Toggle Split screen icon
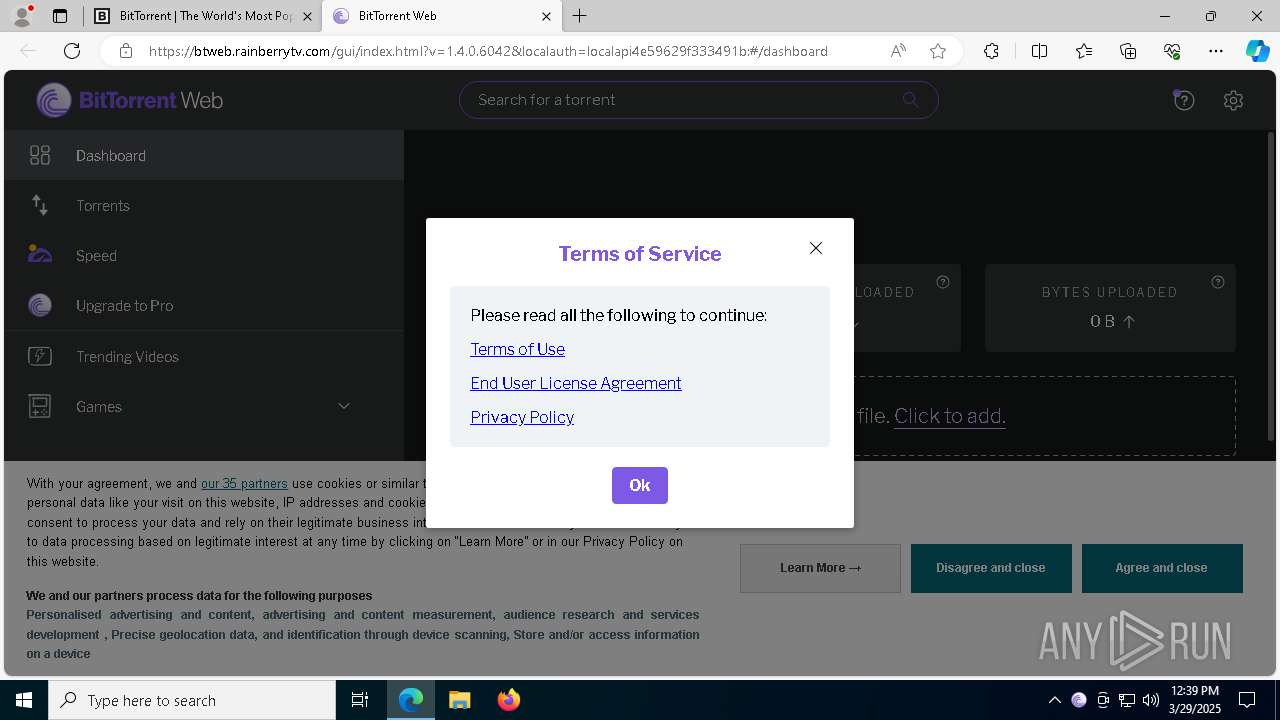 click(x=1039, y=51)
